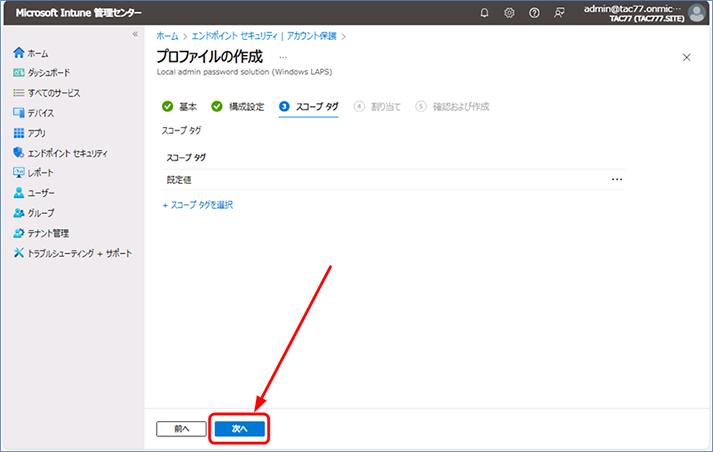Open feedback icon in header
Viewport: 713px width, 452px height.
(559, 13)
